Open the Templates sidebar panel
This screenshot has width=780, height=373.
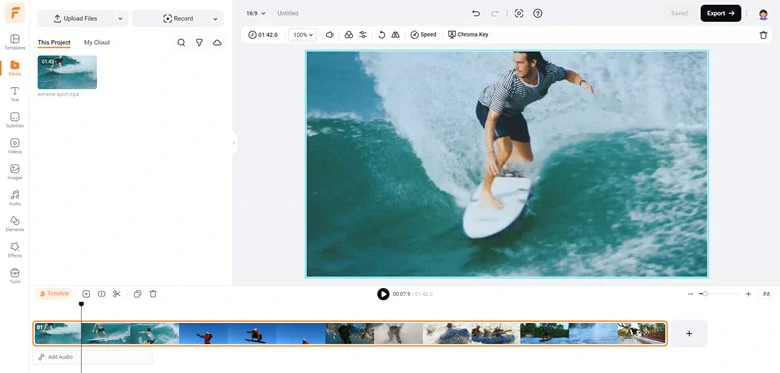pyautogui.click(x=15, y=42)
